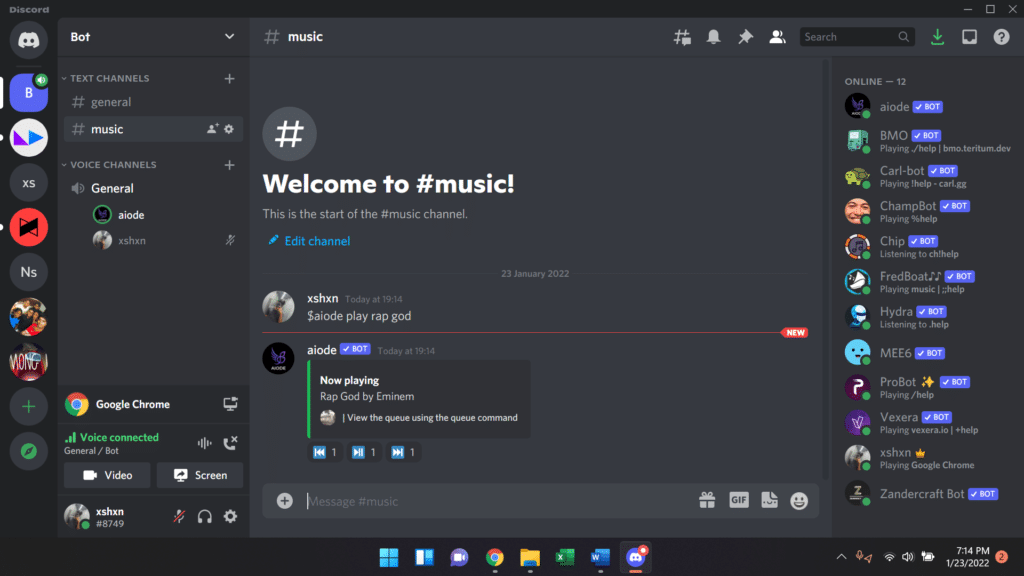Viewport: 1024px width, 576px height.
Task: Collapse the VOICE CHANNELS category
Action: click(x=110, y=164)
